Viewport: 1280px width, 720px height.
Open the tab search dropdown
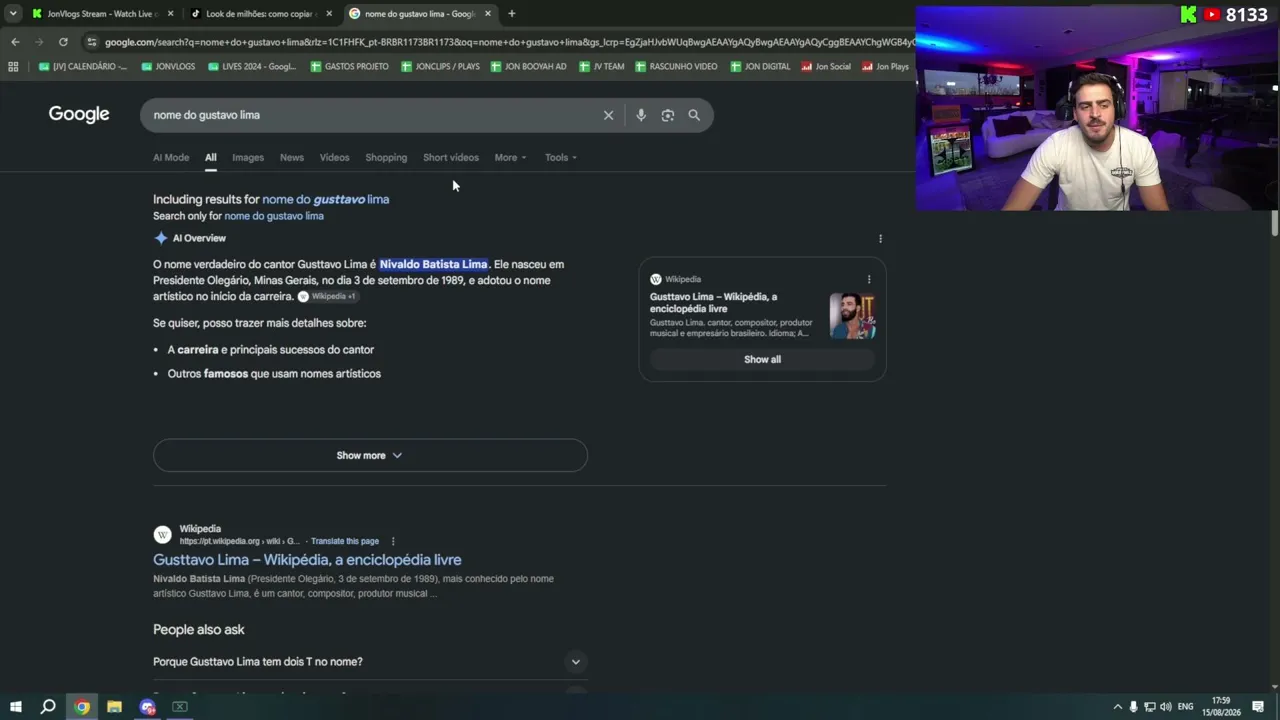click(13, 14)
